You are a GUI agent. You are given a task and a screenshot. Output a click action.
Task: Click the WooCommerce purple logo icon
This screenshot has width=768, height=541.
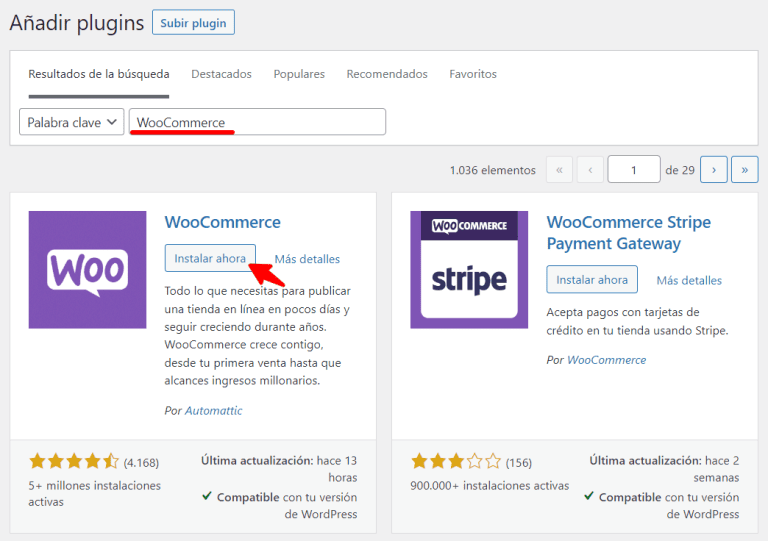[x=88, y=269]
